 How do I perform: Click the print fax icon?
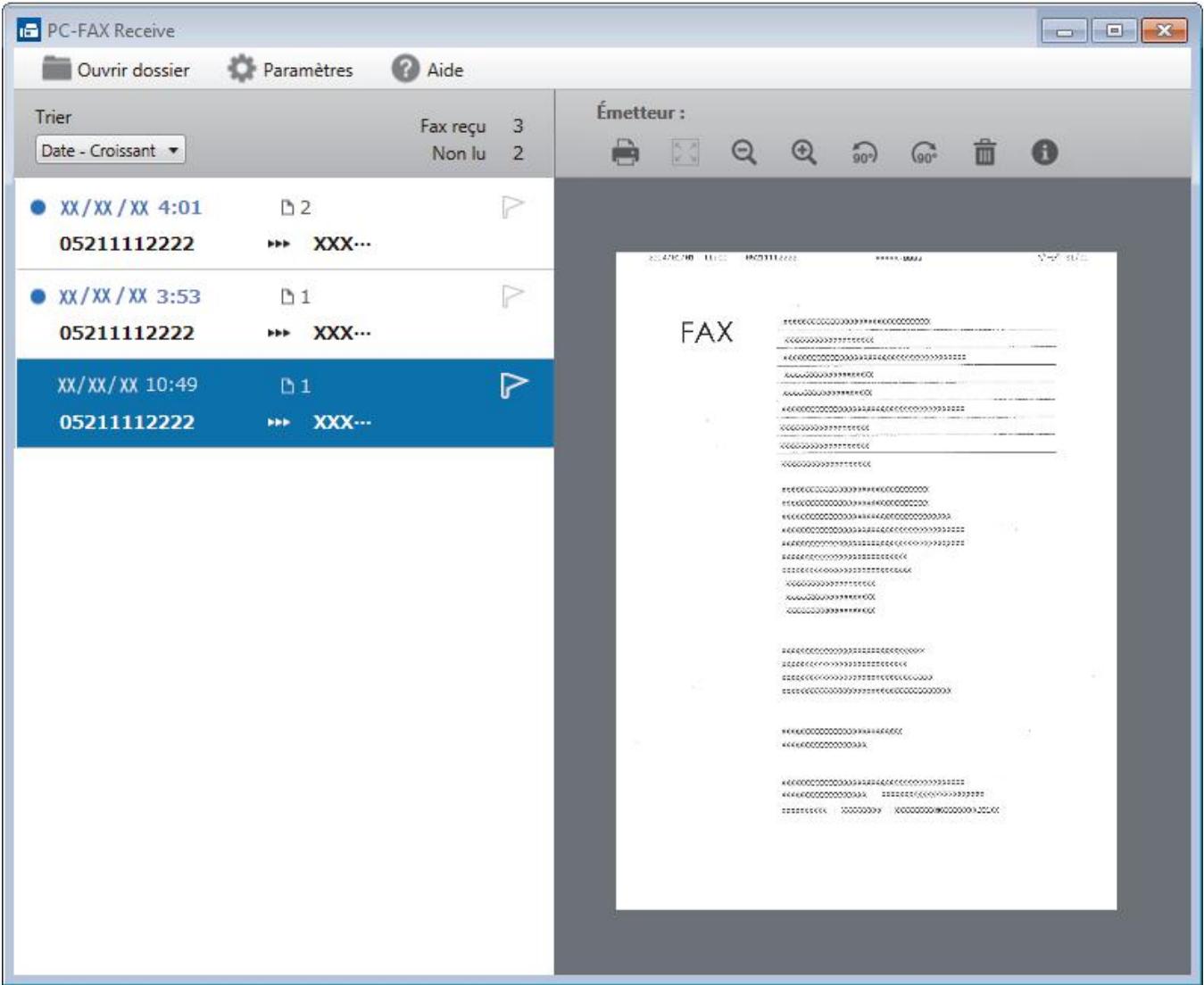[626, 153]
